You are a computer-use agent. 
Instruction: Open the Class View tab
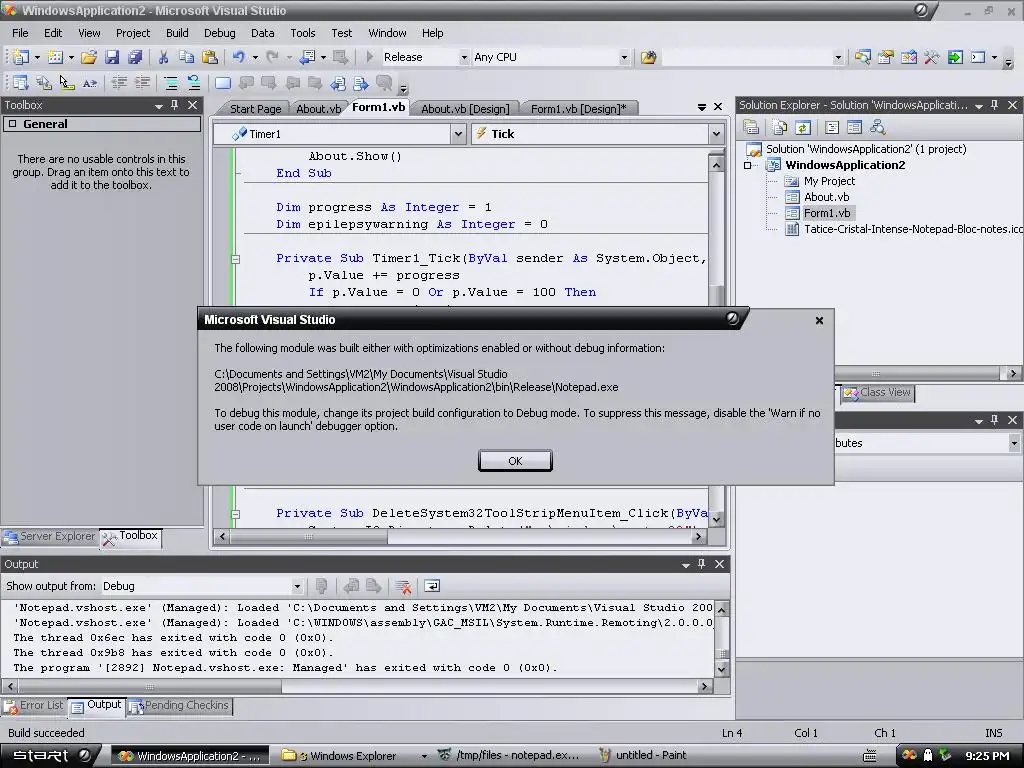[877, 392]
